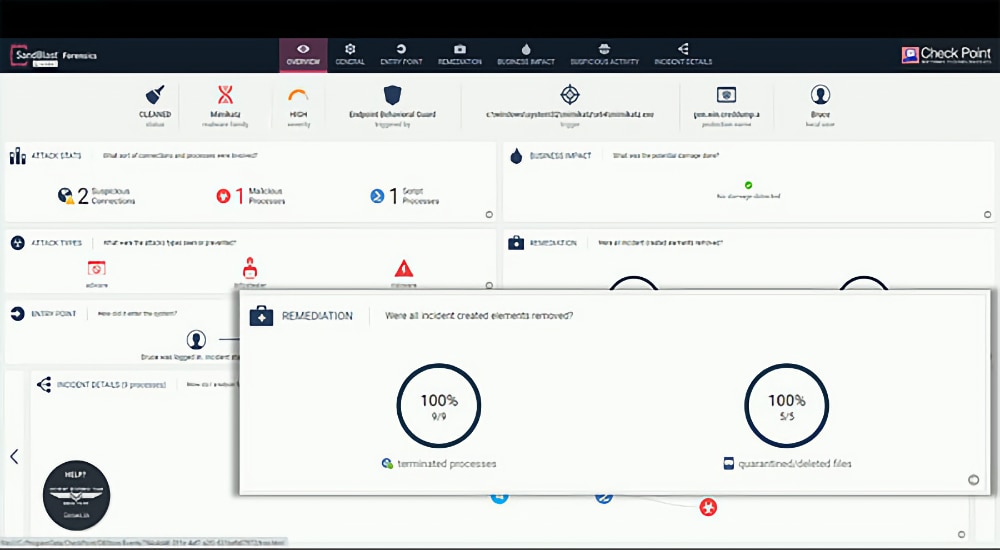
Task: Click the 100% 9/9 terminated processes gauge
Action: pos(439,406)
